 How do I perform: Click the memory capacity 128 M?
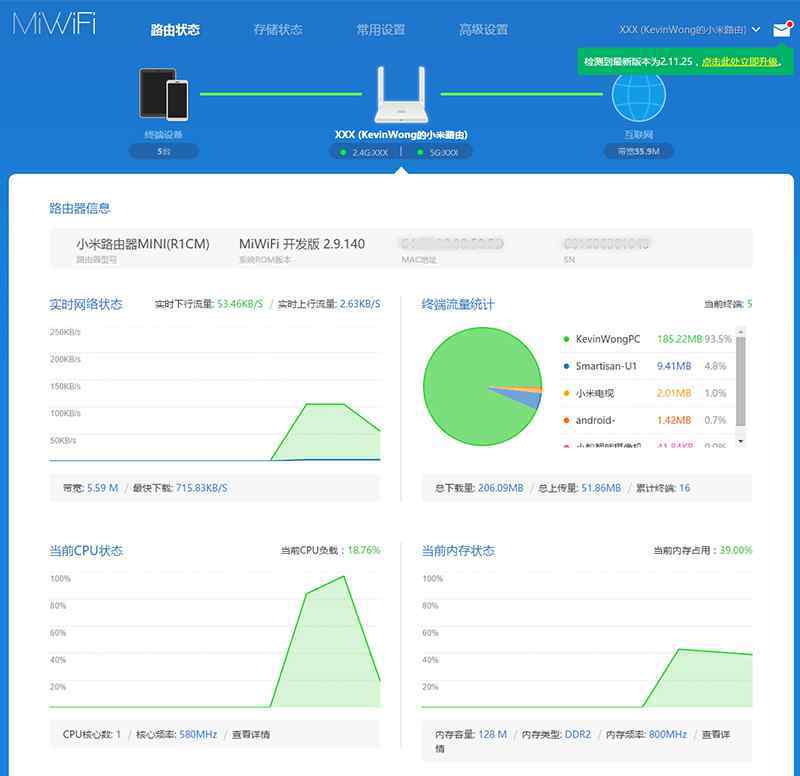tap(492, 735)
